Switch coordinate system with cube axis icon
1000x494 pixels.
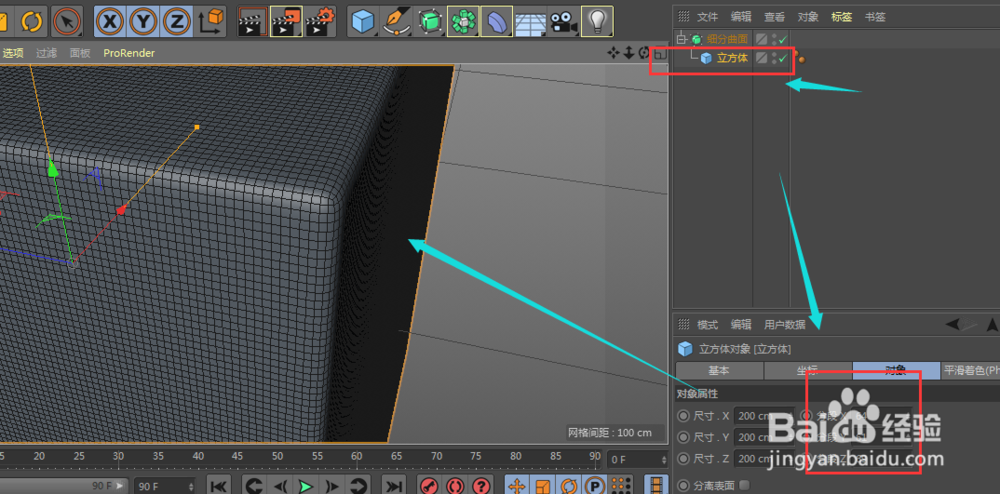[211, 22]
